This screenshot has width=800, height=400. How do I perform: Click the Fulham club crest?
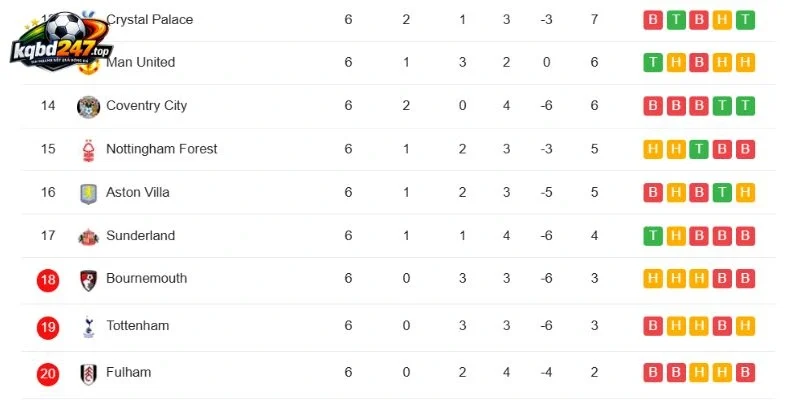click(x=88, y=374)
